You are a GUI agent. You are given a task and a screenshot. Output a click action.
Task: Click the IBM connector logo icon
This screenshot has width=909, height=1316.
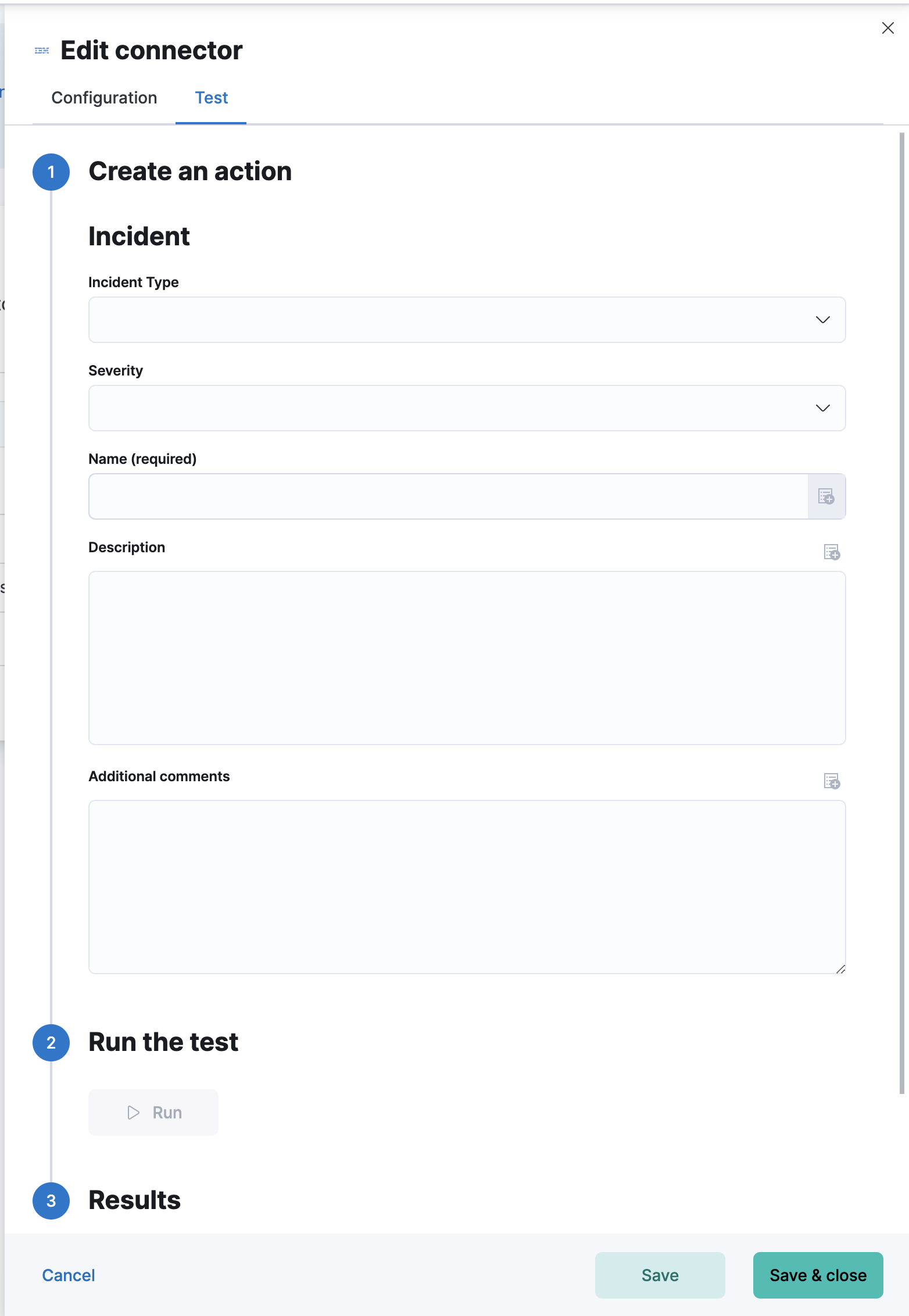point(41,50)
